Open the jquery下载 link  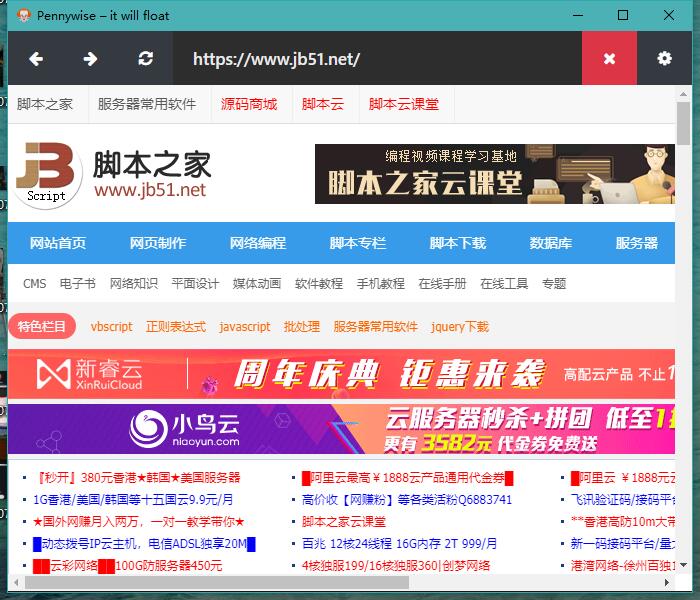(460, 327)
